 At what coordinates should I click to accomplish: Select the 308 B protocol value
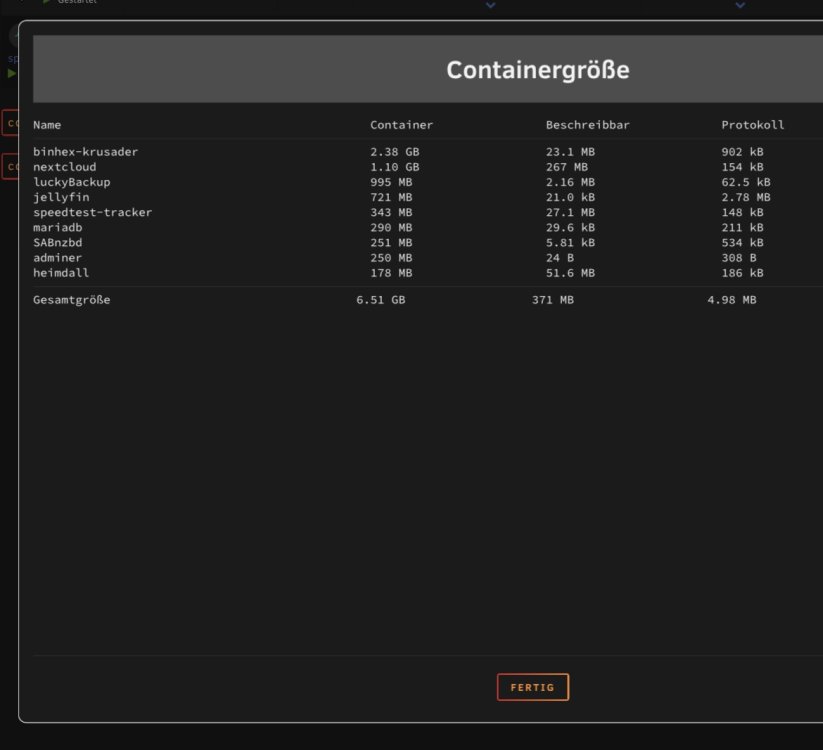point(739,258)
